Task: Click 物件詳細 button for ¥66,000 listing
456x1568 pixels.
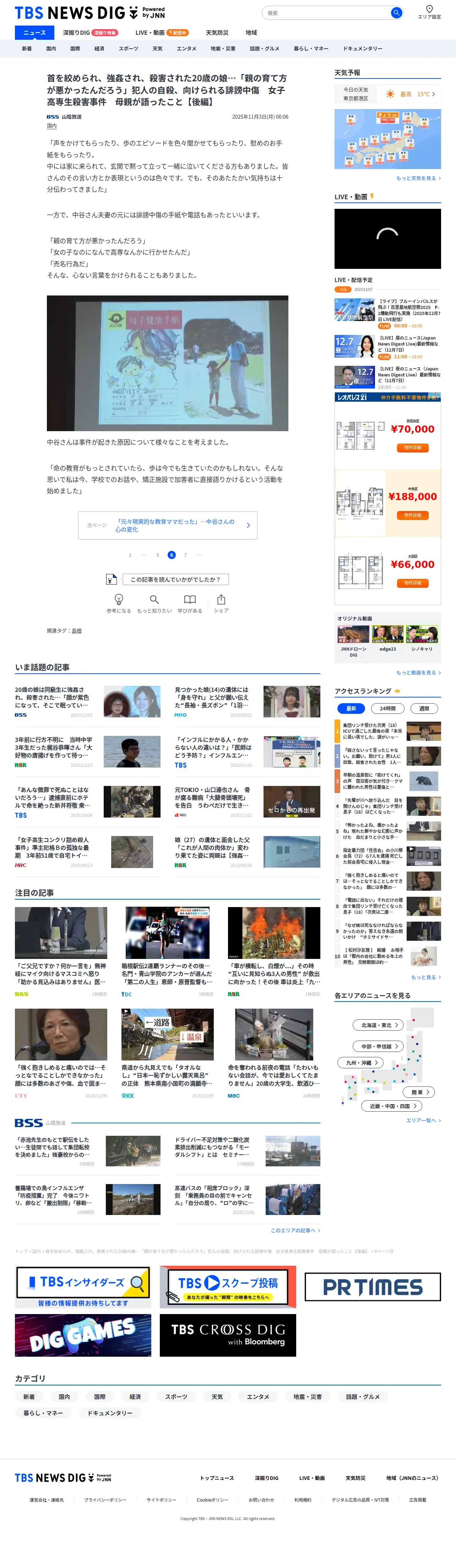Action: click(413, 583)
